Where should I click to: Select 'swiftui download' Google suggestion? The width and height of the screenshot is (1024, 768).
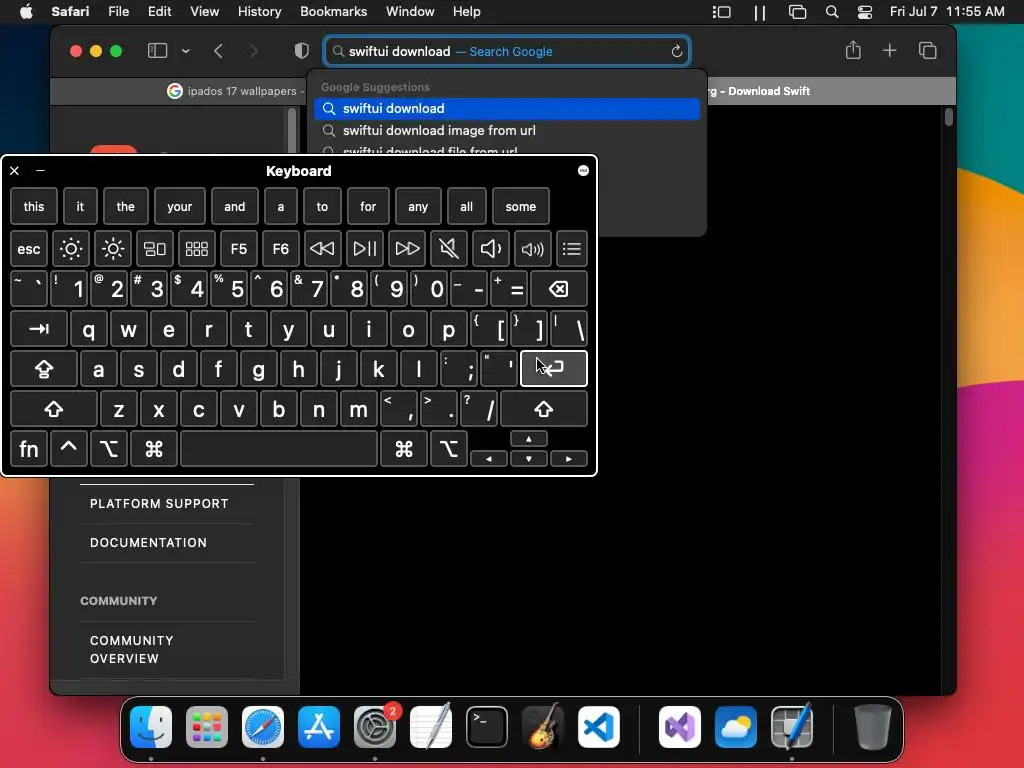[507, 108]
